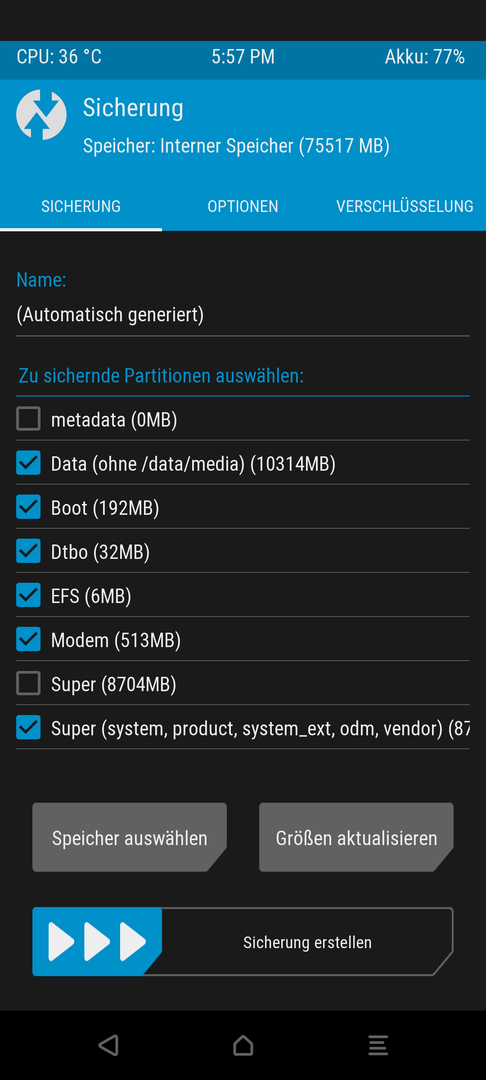Image resolution: width=486 pixels, height=1080 pixels.
Task: Uncheck the Boot partition checkbox
Action: click(28, 507)
